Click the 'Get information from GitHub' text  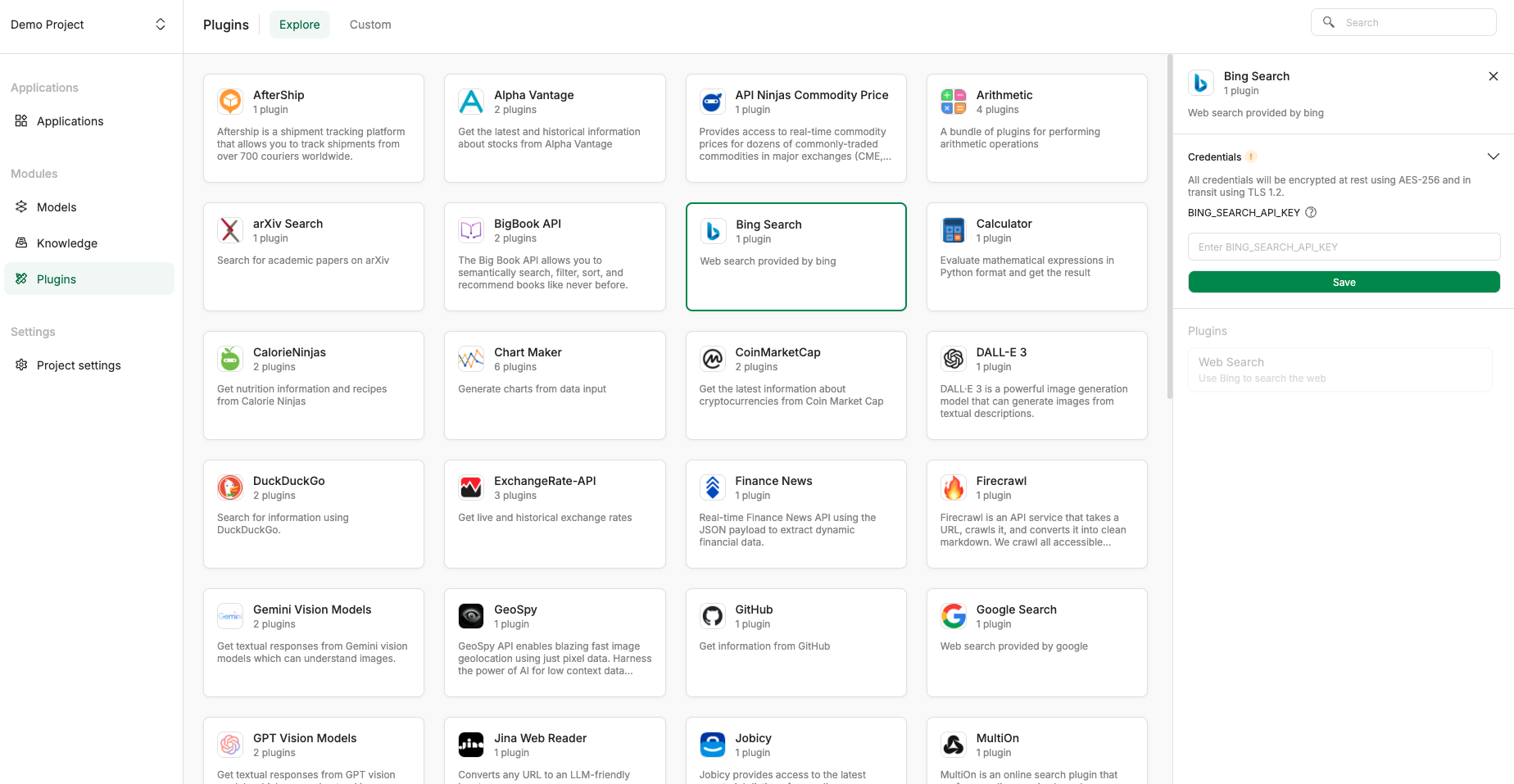tap(764, 646)
